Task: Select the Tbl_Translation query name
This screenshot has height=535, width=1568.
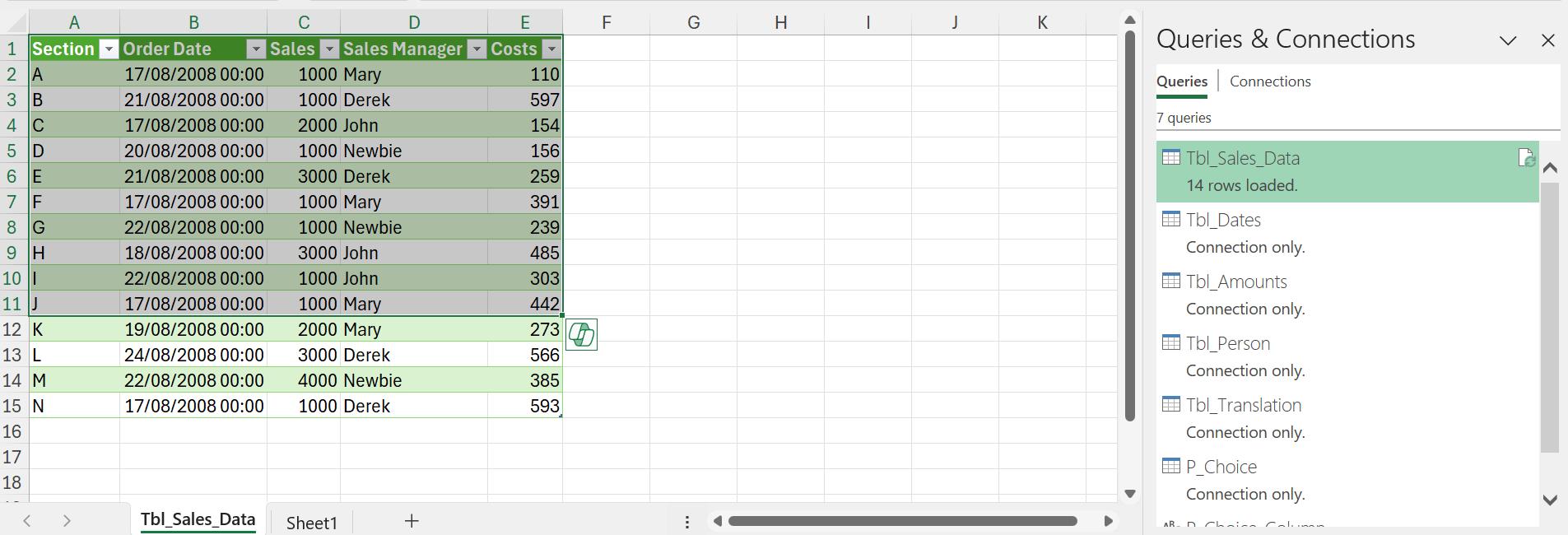Action: [x=1244, y=405]
